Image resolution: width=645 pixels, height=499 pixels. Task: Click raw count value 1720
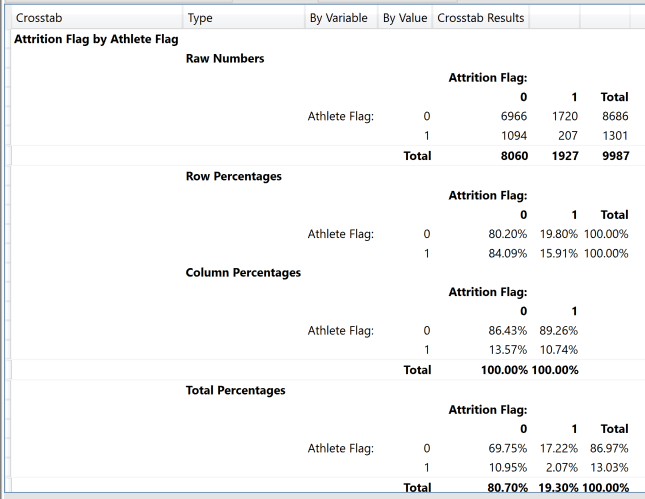564,116
